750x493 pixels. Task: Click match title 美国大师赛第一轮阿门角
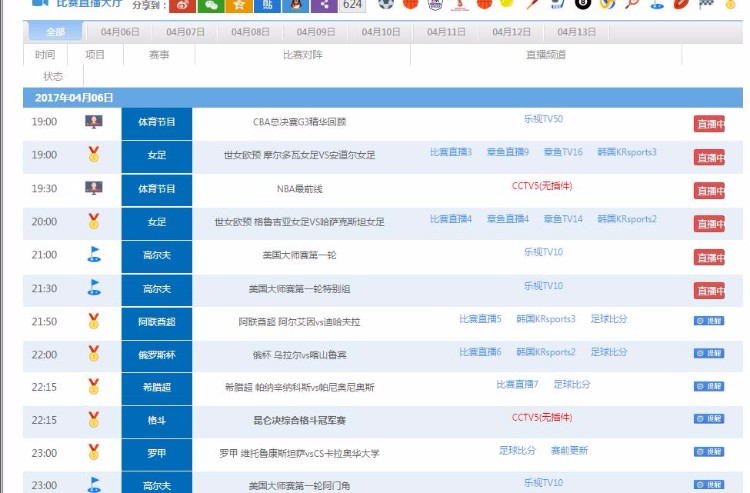[299, 486]
